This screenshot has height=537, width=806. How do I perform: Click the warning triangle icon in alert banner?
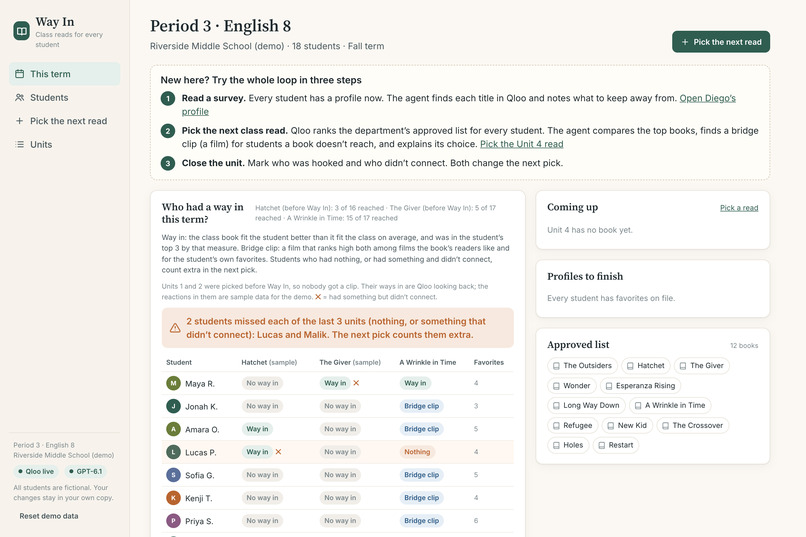click(x=175, y=328)
